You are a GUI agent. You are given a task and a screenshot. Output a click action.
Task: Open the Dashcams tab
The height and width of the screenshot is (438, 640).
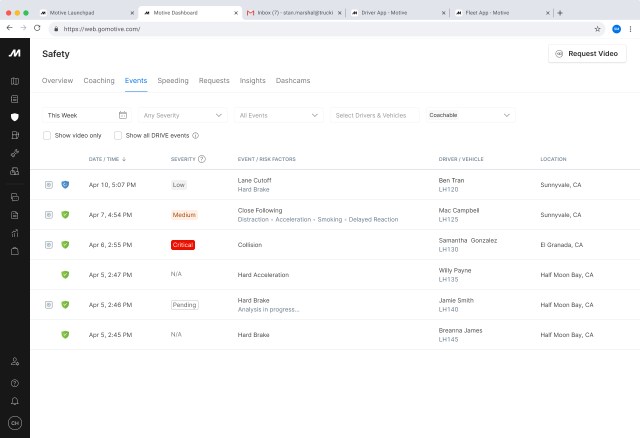pos(293,80)
